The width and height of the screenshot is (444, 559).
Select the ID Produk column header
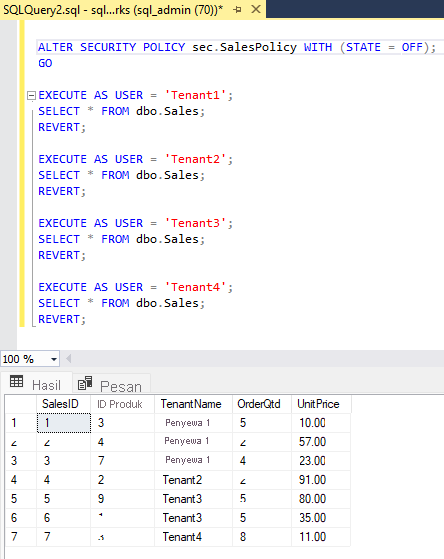pyautogui.click(x=122, y=404)
